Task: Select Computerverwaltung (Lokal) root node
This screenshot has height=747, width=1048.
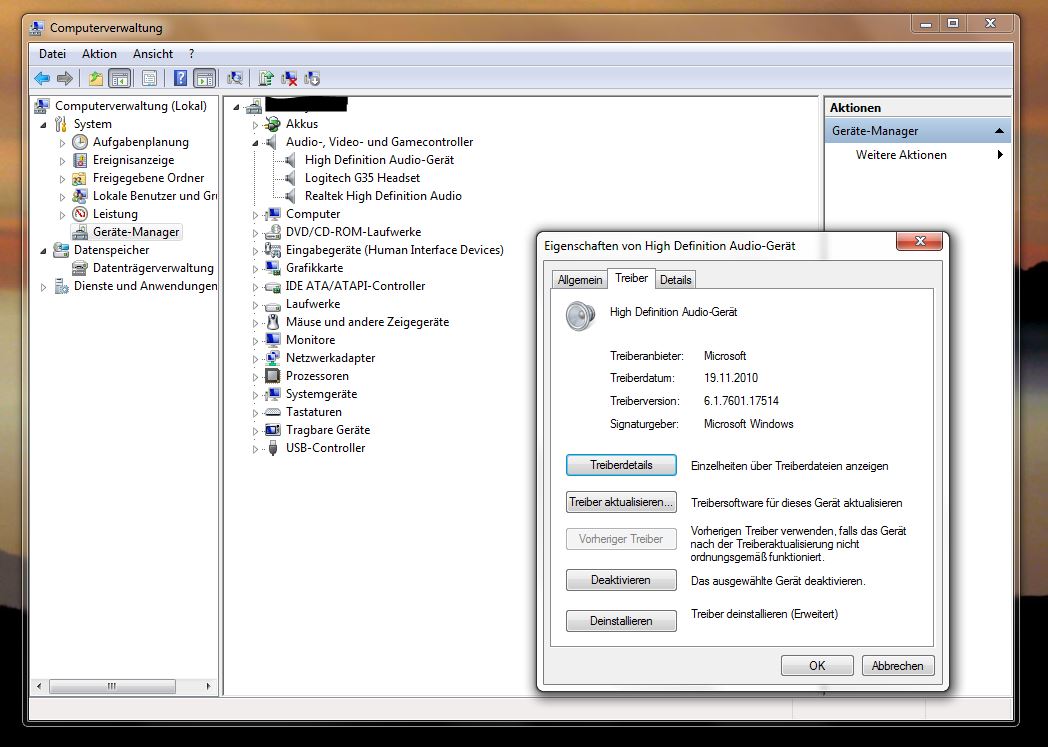Action: click(130, 106)
